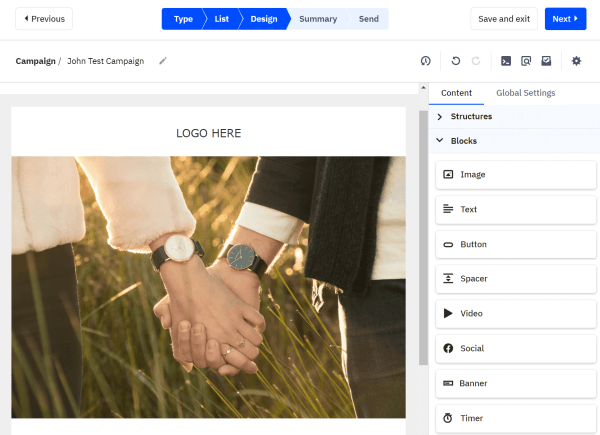Expand the Structures section

coord(514,116)
